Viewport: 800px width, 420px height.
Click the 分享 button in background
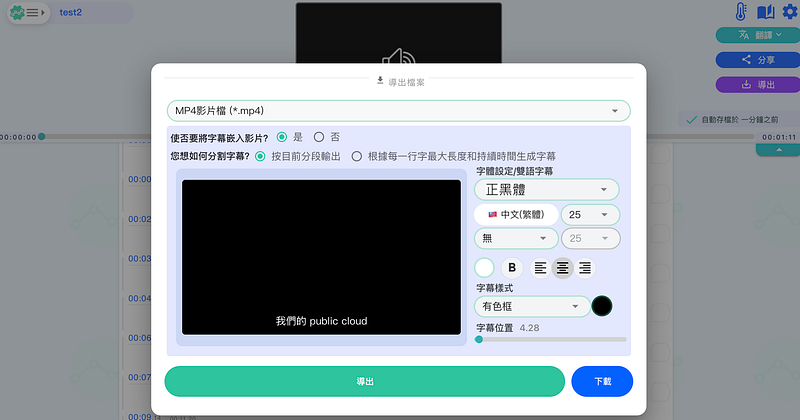(758, 60)
